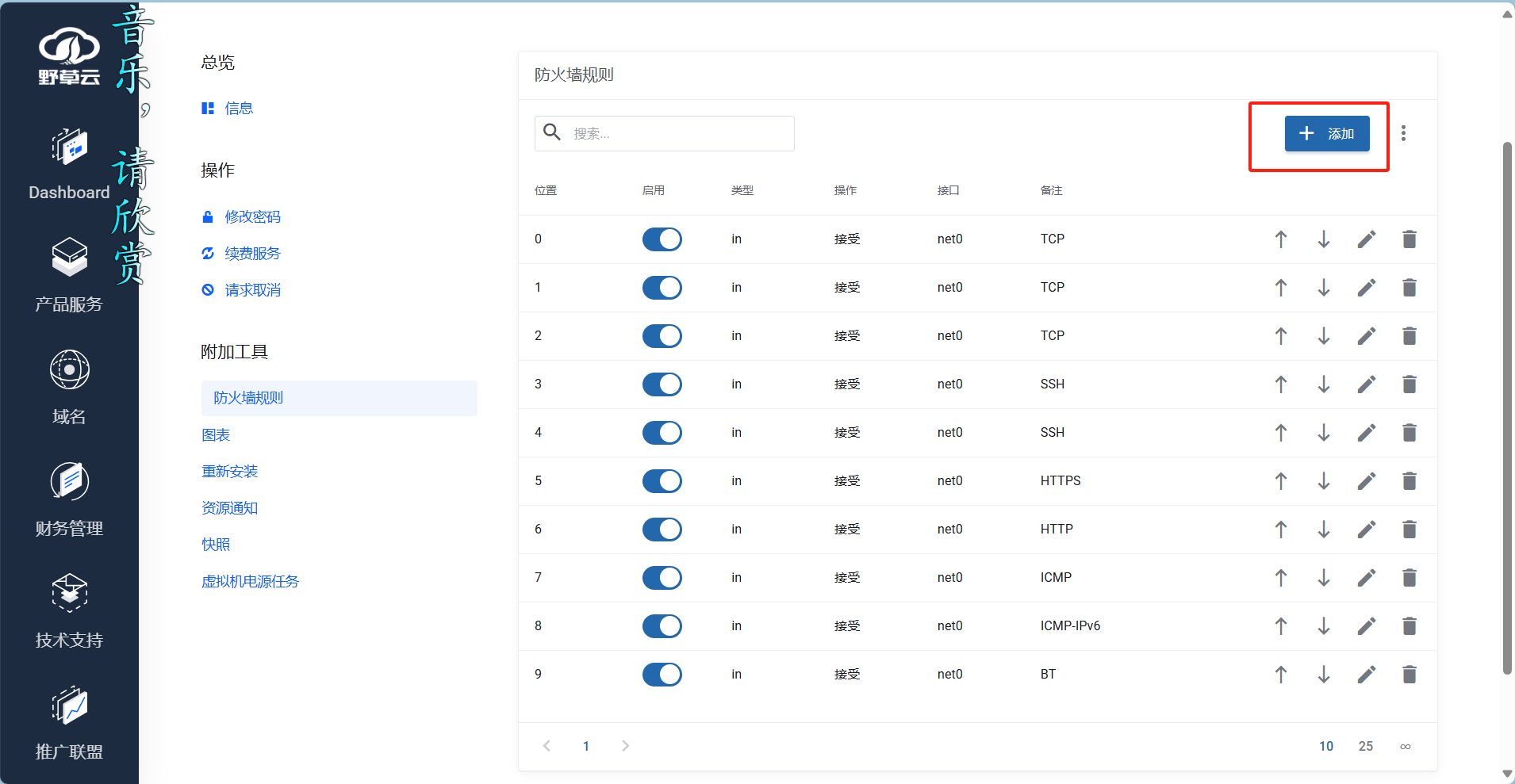Move the position 7 ICMP rule down
The width and height of the screenshot is (1515, 784).
coord(1324,578)
